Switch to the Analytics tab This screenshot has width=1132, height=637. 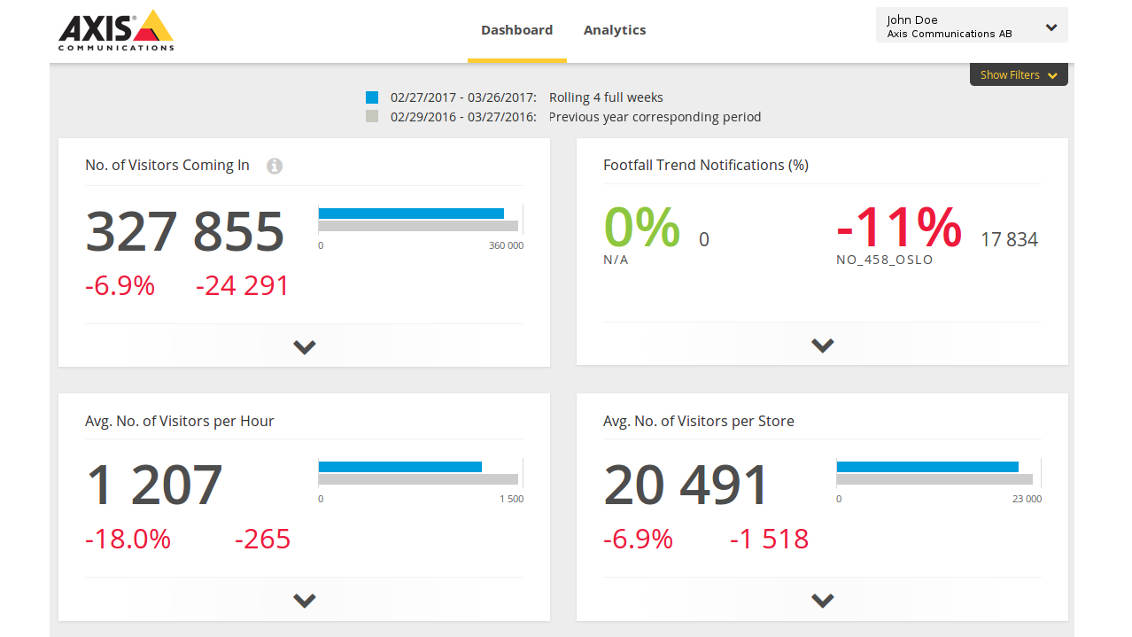pos(614,30)
